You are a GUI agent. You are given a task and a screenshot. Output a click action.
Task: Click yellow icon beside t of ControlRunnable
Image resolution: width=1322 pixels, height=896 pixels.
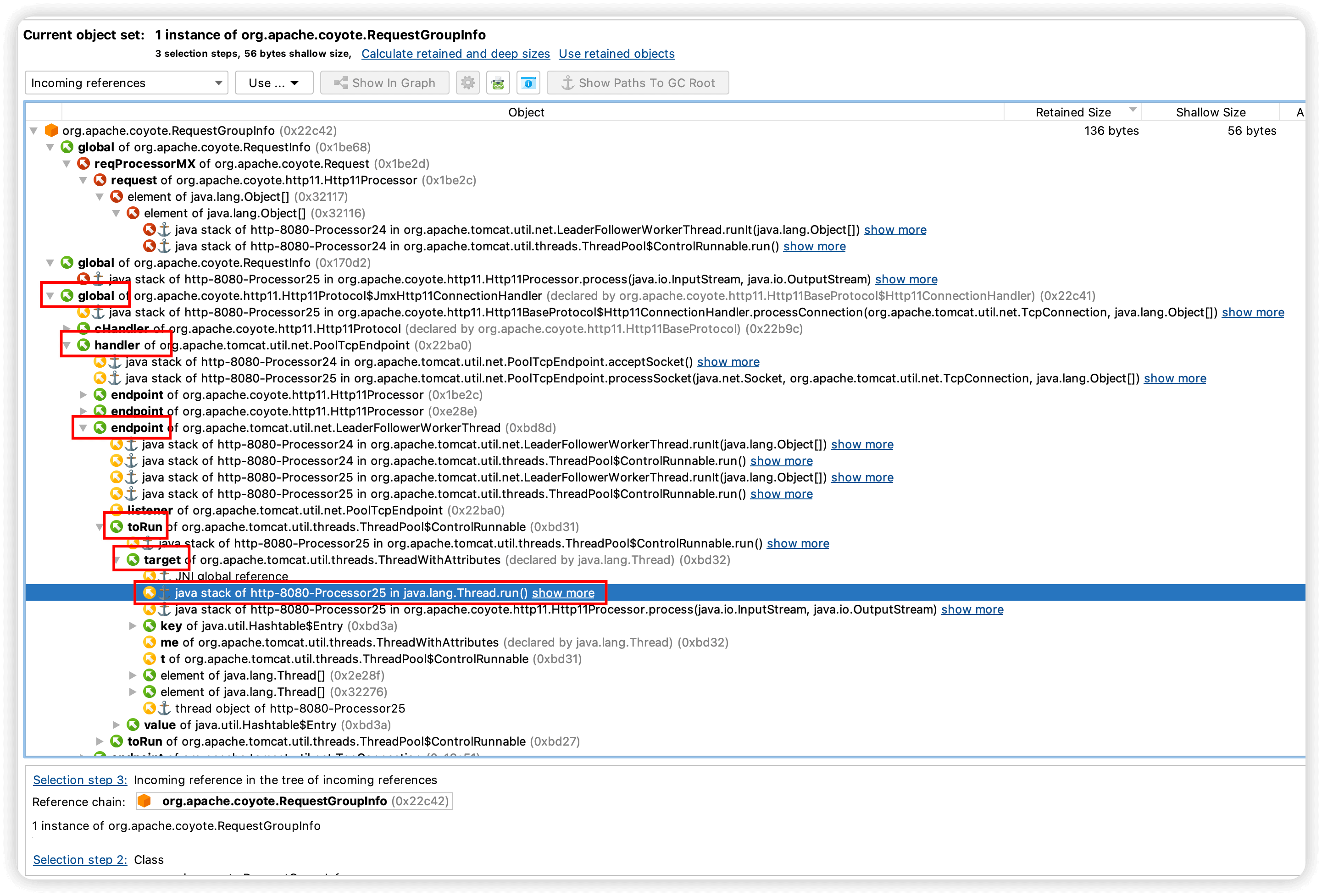pos(150,659)
